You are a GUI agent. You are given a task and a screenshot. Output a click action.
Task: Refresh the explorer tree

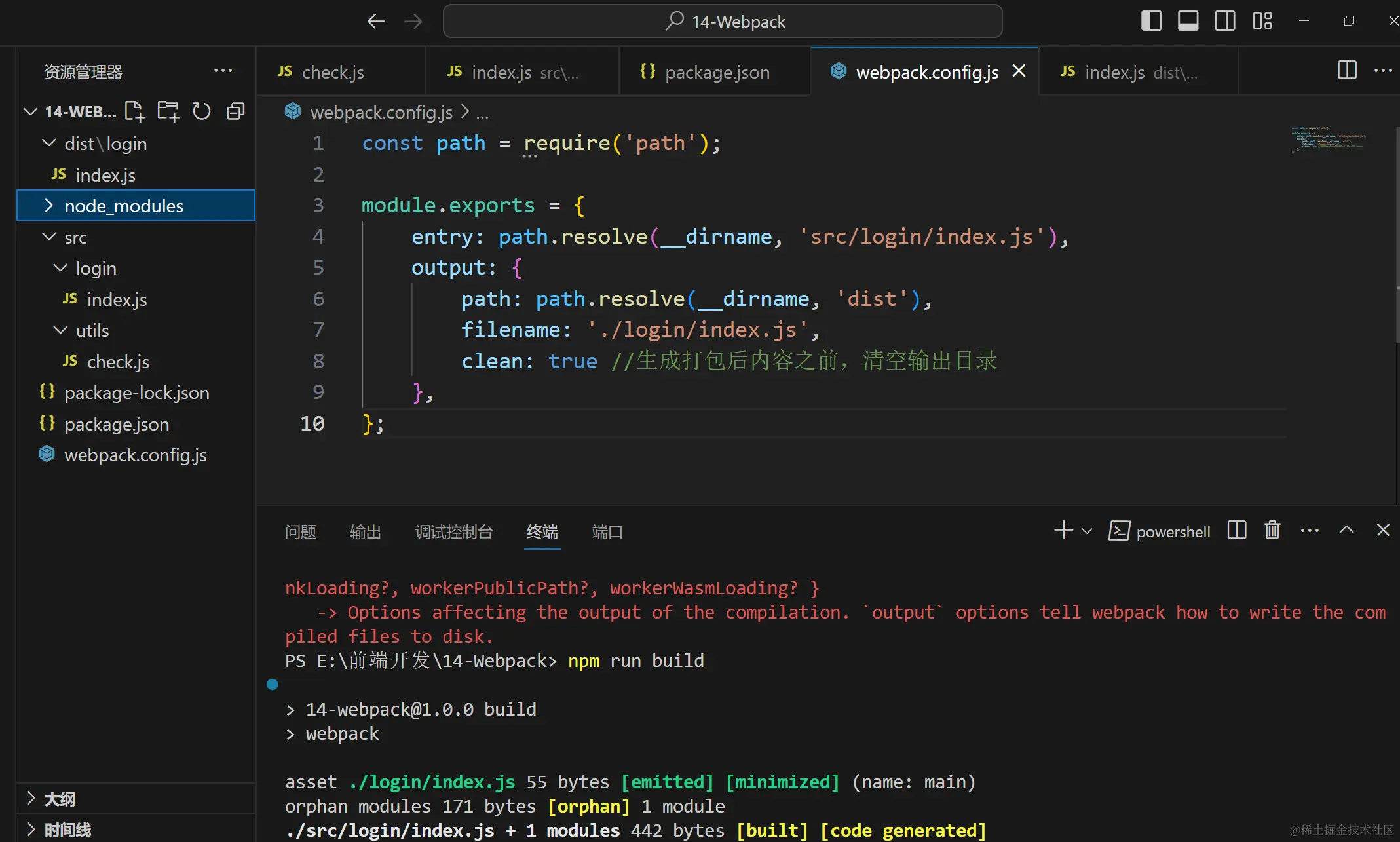(x=202, y=111)
